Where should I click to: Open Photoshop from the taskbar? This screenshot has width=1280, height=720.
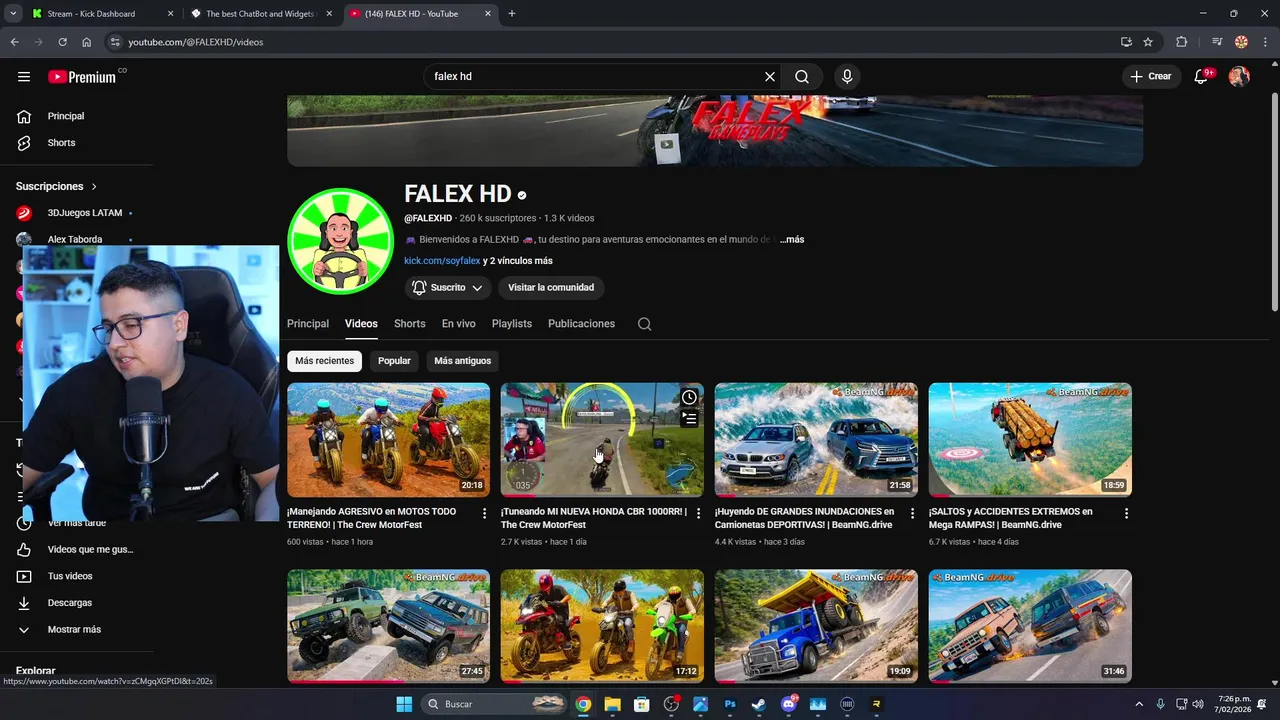pos(730,704)
